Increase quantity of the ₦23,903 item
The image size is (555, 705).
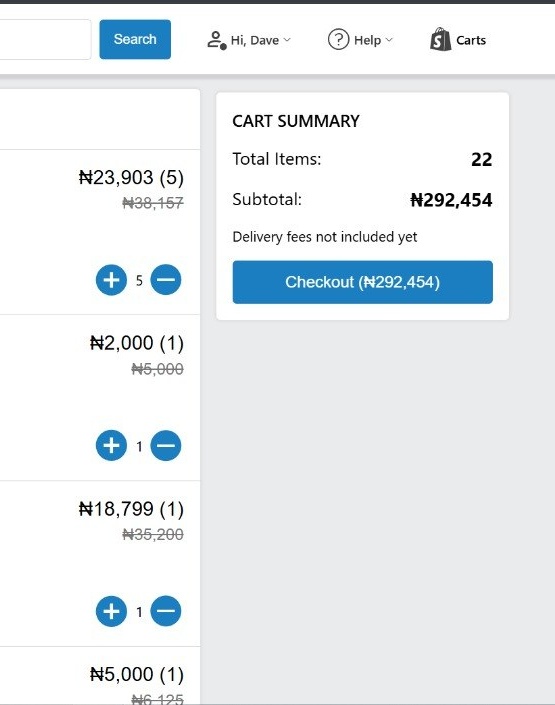[x=112, y=280]
